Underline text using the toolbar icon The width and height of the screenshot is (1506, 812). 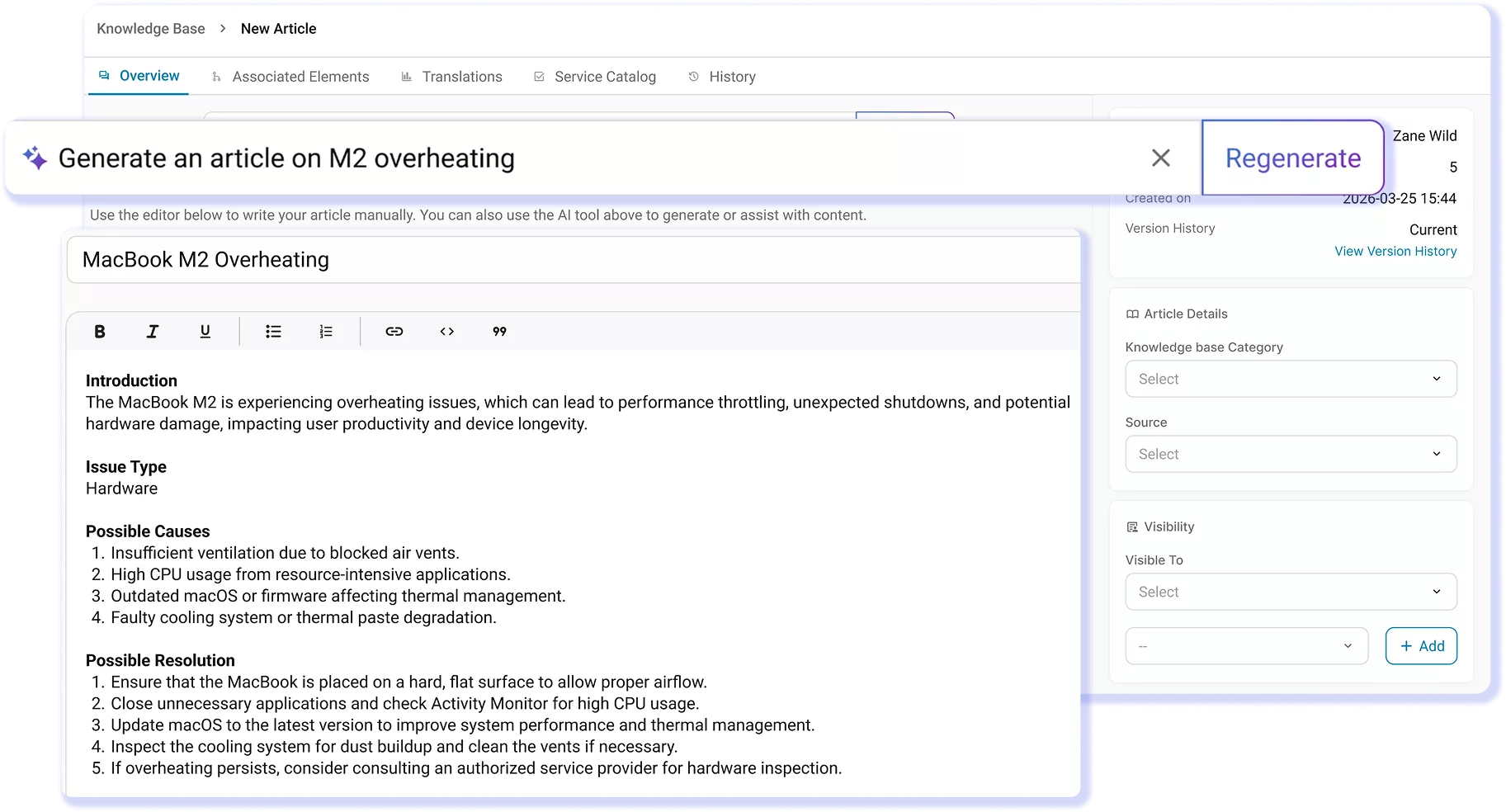[205, 332]
